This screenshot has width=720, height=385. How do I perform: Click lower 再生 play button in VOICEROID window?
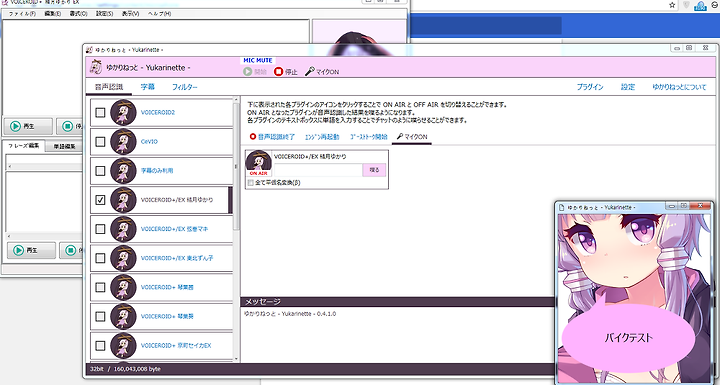(31, 250)
